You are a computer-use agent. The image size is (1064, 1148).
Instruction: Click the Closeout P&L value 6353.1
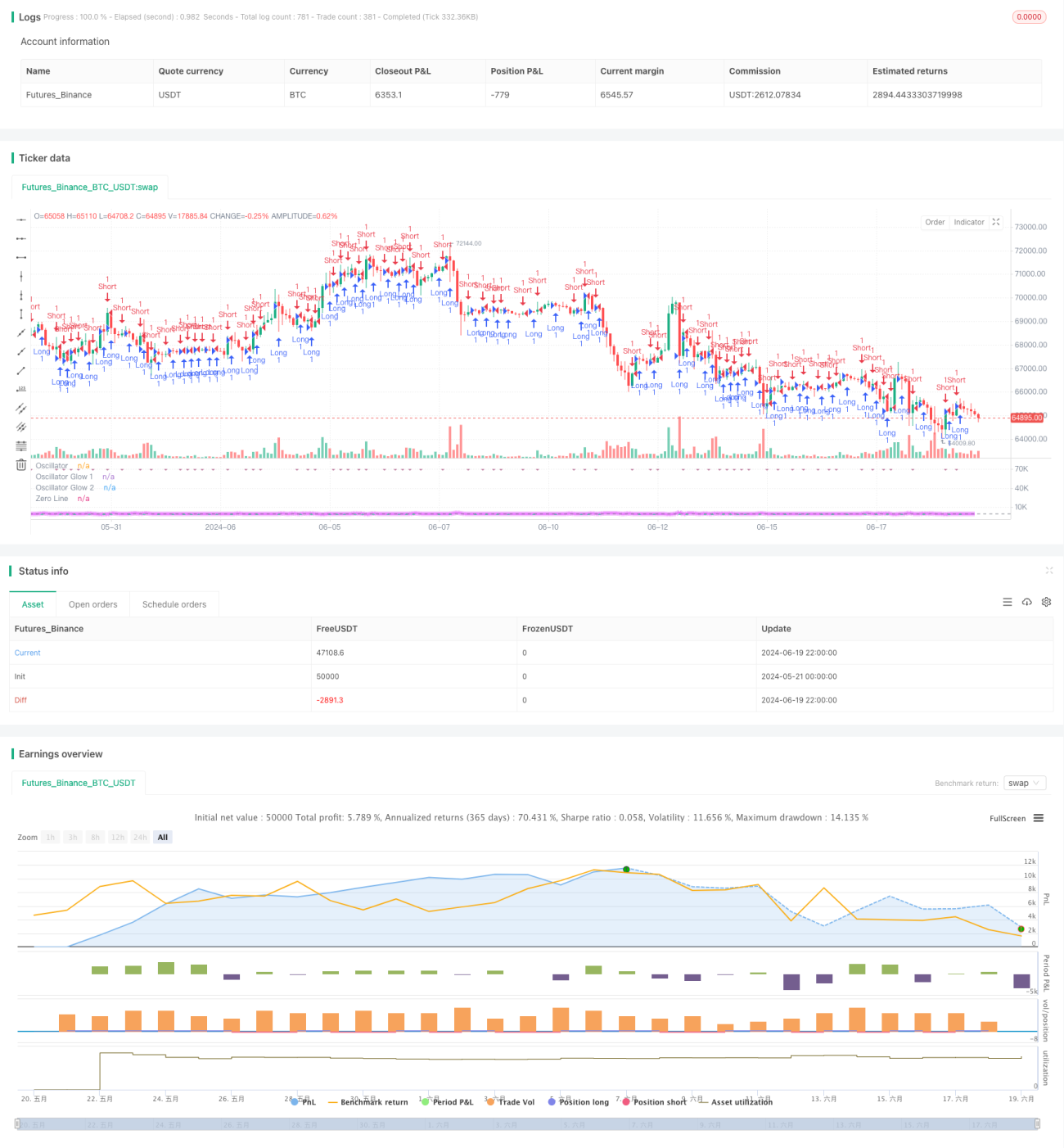388,95
